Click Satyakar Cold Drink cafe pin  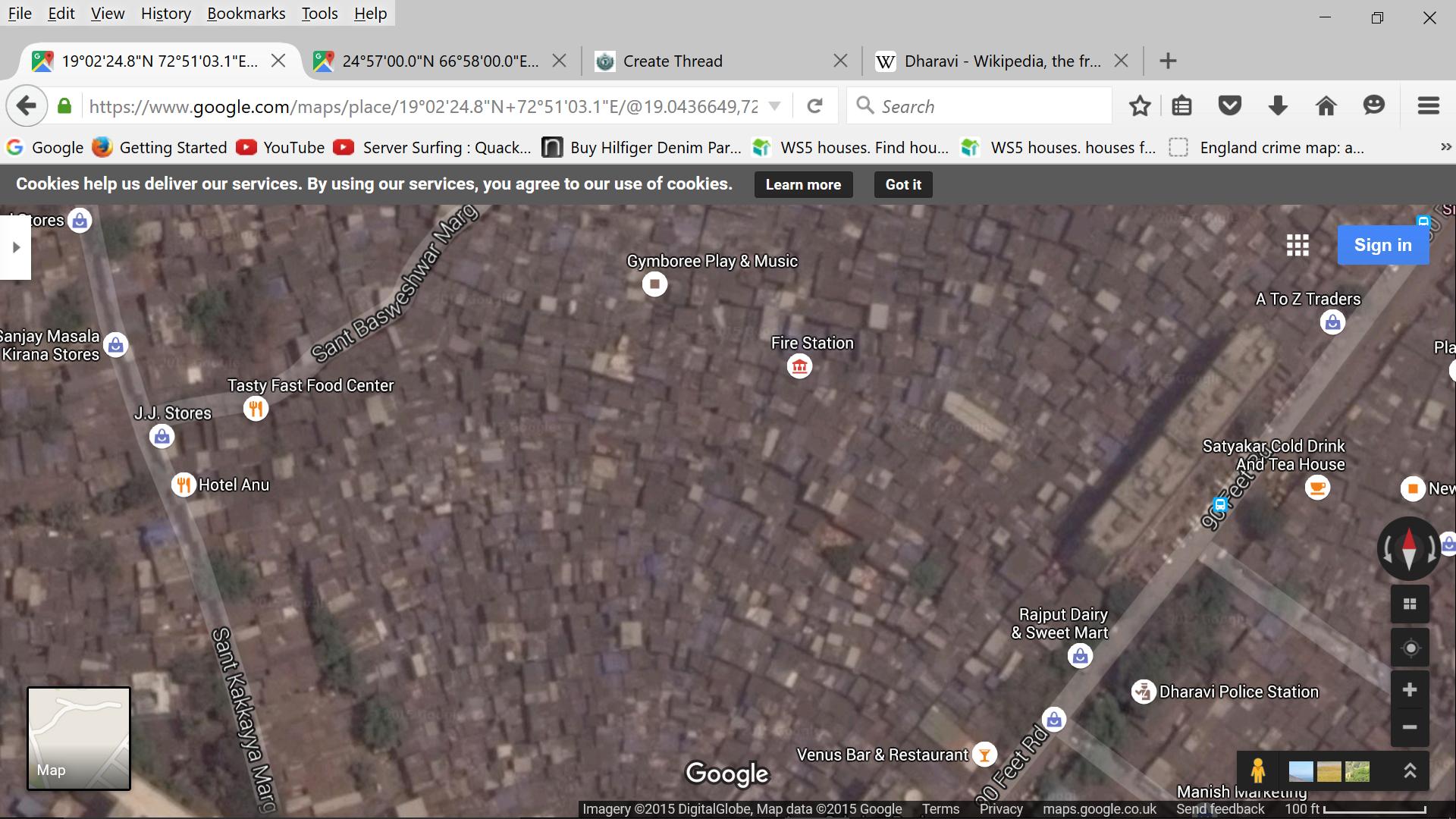tap(1317, 488)
